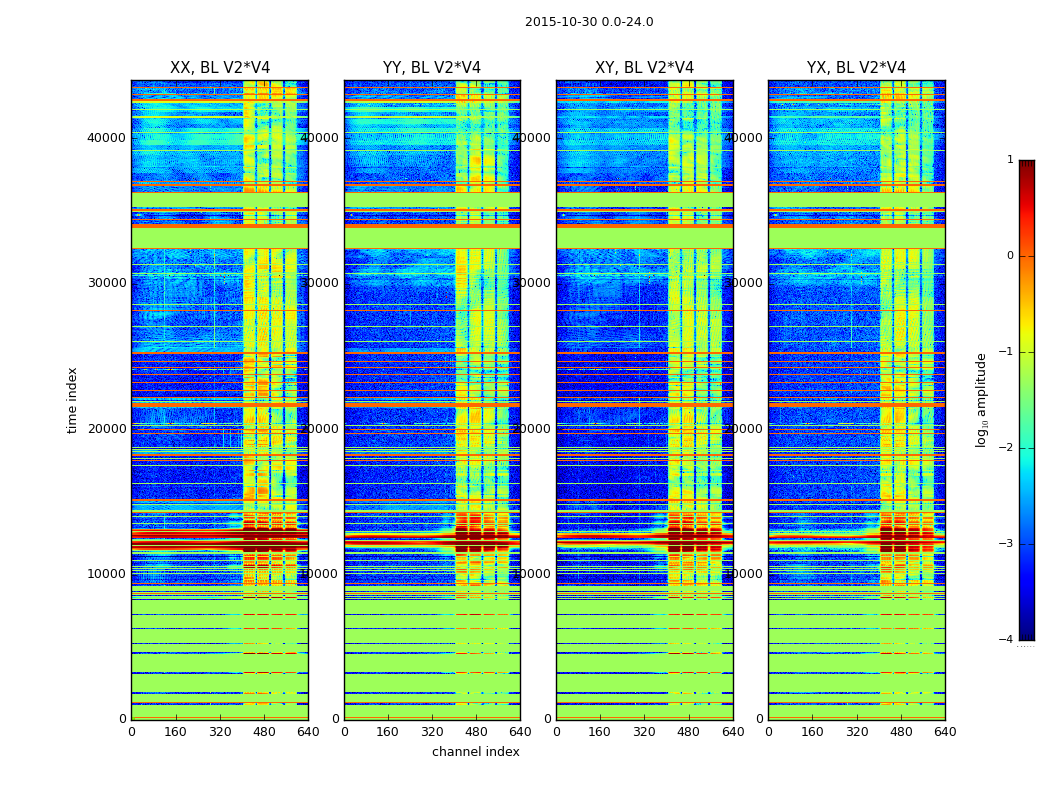Click the colorbar tick label 0
Image resolution: width=1050 pixels, height=800 pixels.
coord(1010,256)
